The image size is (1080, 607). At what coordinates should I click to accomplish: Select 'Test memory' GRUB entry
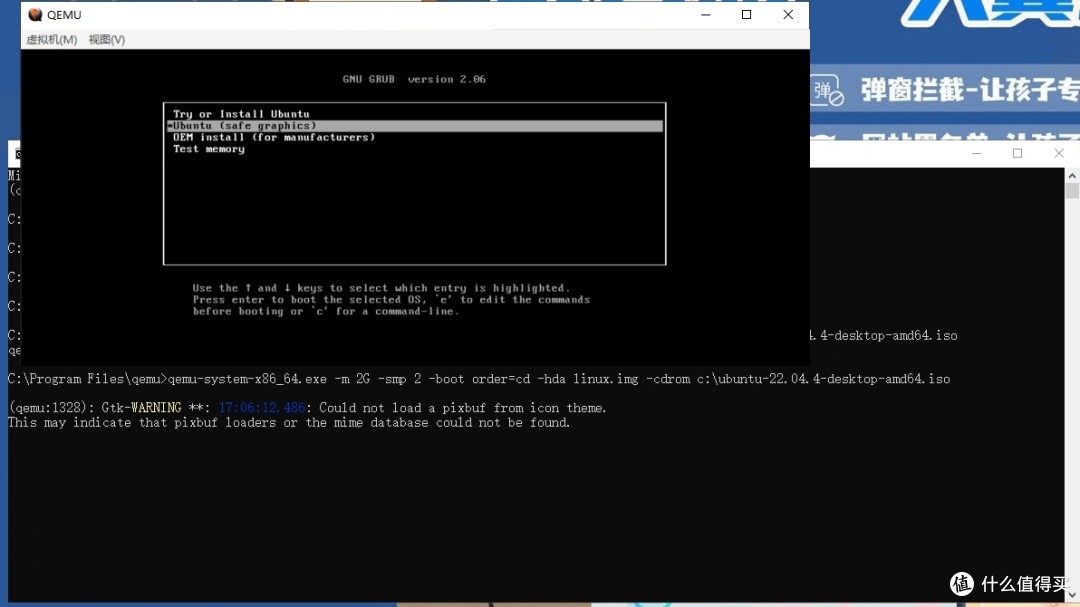(209, 149)
